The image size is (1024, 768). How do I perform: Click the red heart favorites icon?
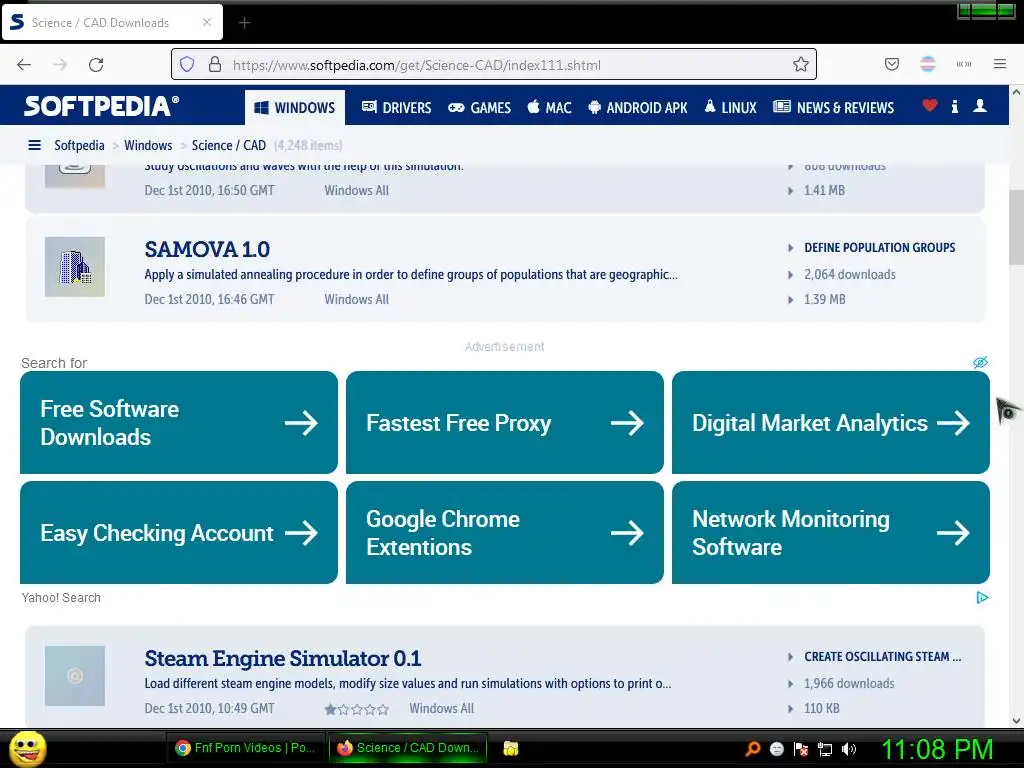[x=930, y=106]
